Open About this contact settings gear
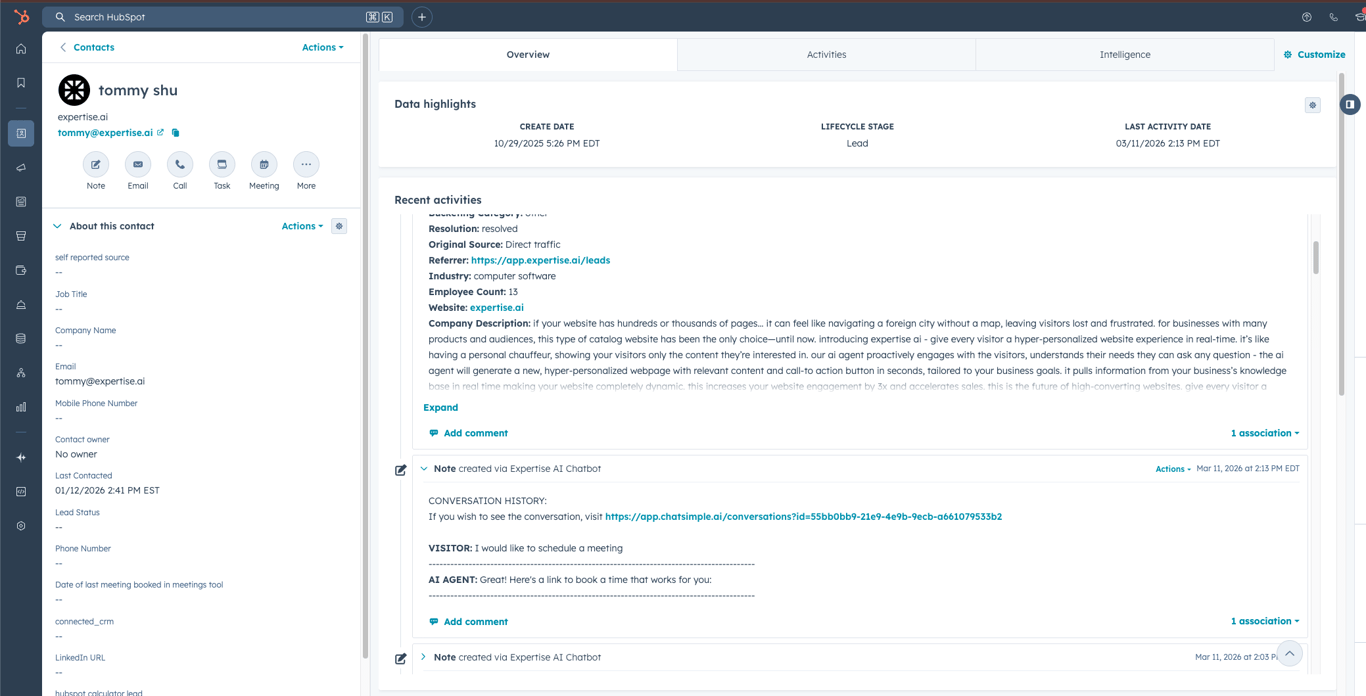 point(339,226)
